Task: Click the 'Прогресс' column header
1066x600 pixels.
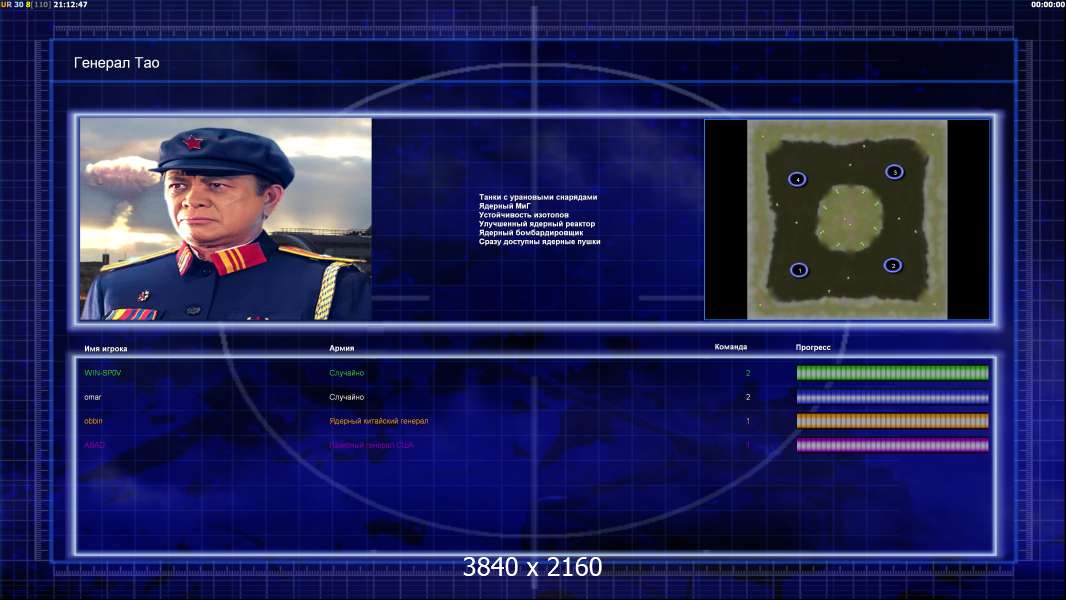Action: [x=813, y=347]
